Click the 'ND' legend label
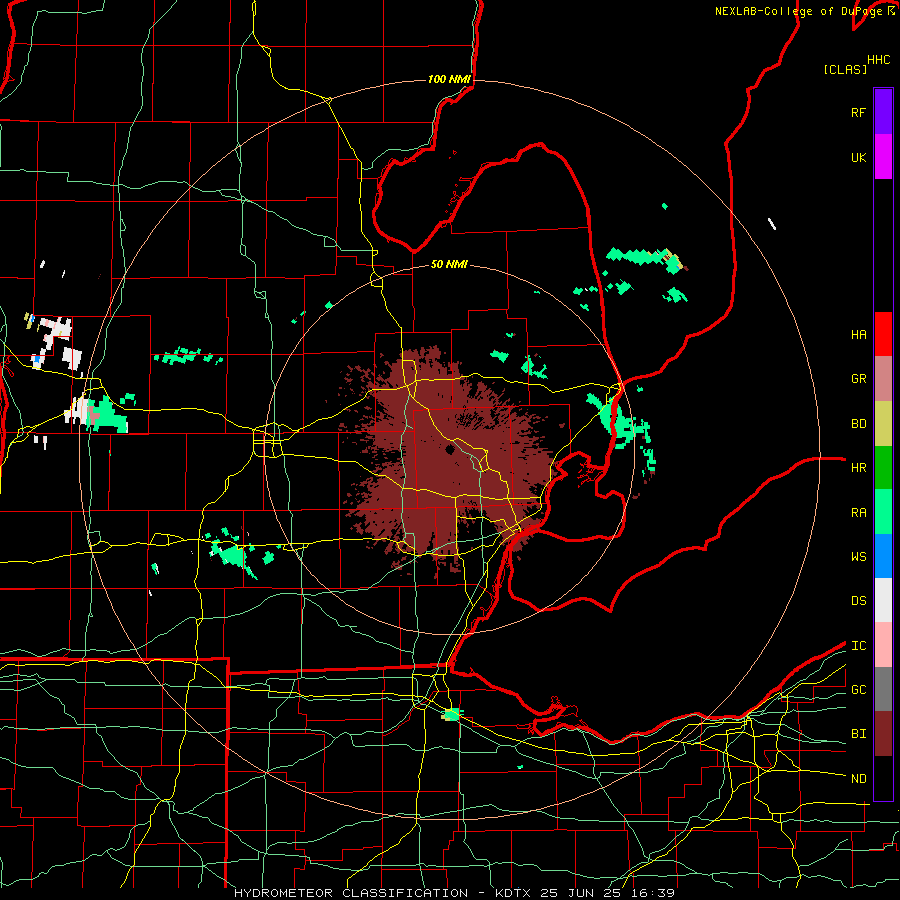The width and height of the screenshot is (900, 900). [858, 779]
